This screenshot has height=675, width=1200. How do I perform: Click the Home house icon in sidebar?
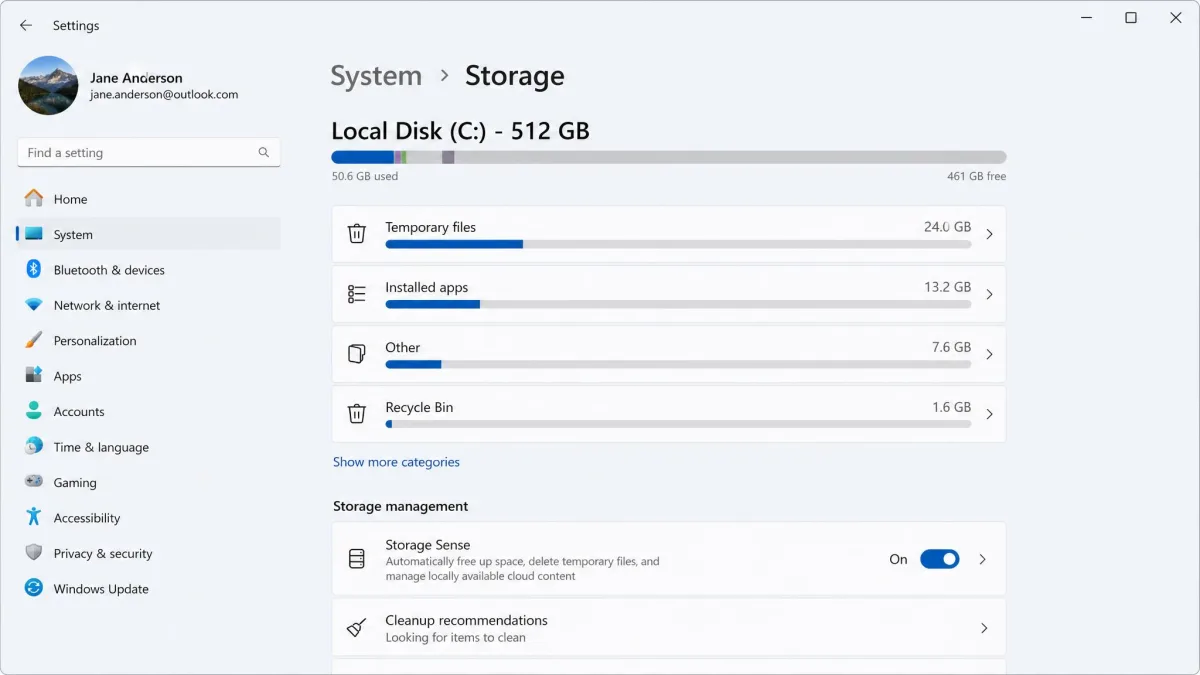coord(34,198)
